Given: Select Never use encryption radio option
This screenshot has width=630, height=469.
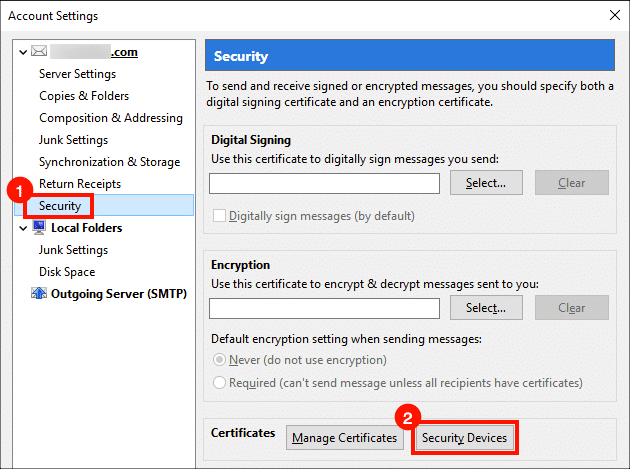Looking at the screenshot, I should point(219,360).
